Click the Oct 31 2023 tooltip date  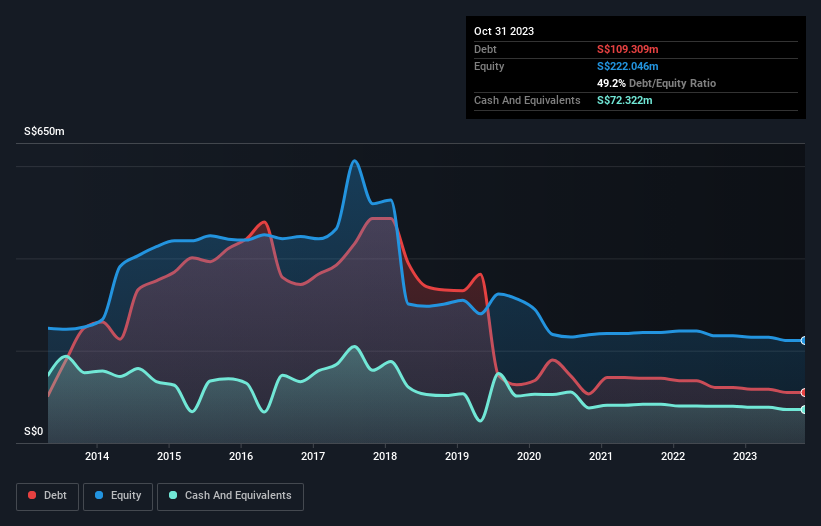click(504, 31)
